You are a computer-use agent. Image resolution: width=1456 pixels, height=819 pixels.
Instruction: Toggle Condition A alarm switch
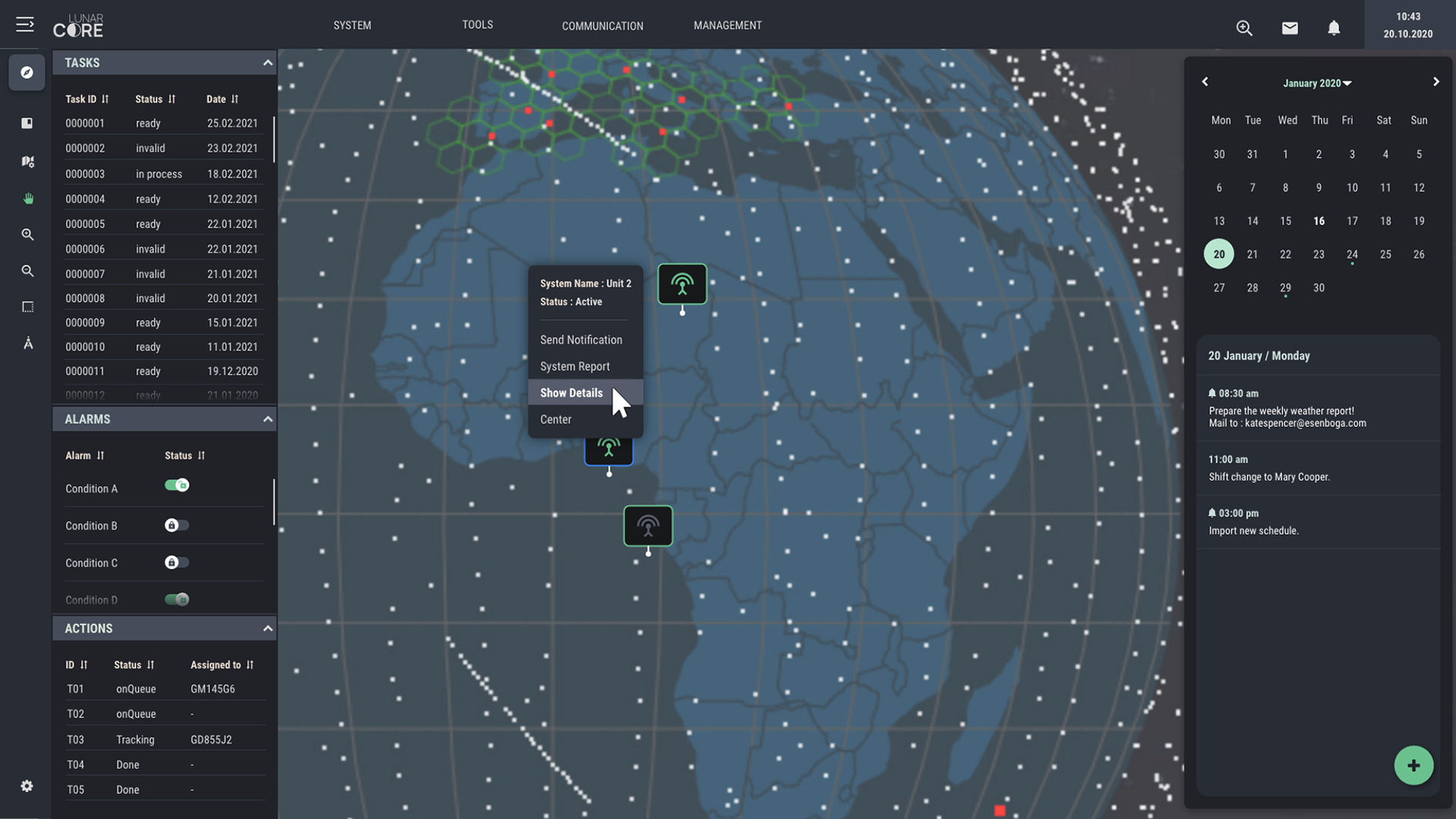pyautogui.click(x=177, y=485)
